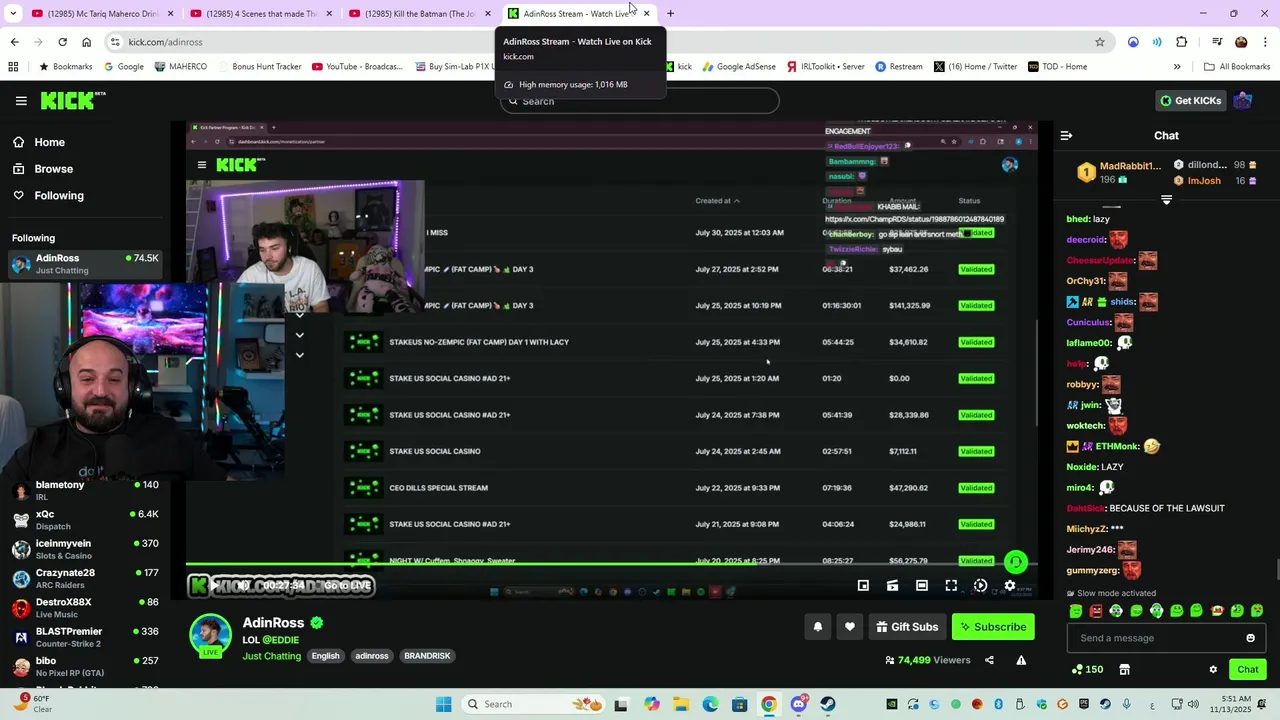Open the chat shop icon
The image size is (1280, 720).
point(1124,669)
